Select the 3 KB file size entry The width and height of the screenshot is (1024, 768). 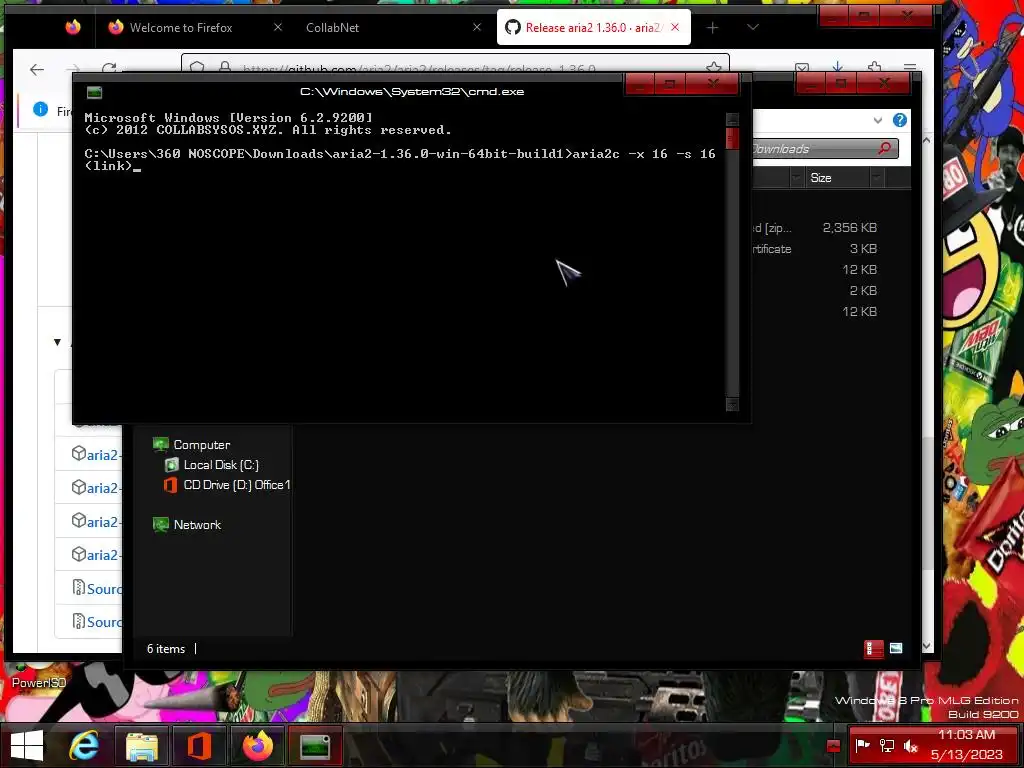coord(863,249)
